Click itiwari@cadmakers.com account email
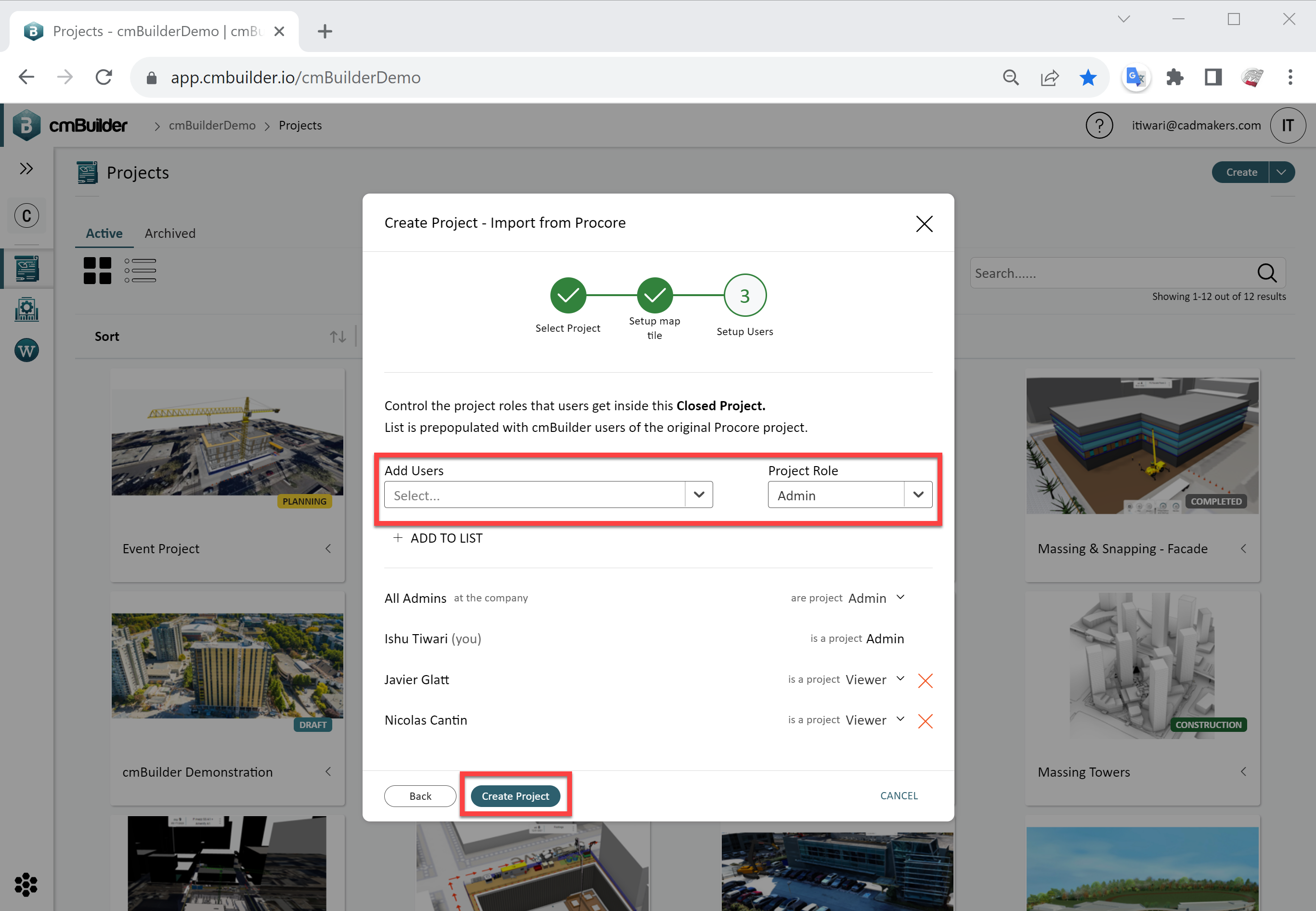Viewport: 1316px width, 911px height. pyautogui.click(x=1196, y=126)
